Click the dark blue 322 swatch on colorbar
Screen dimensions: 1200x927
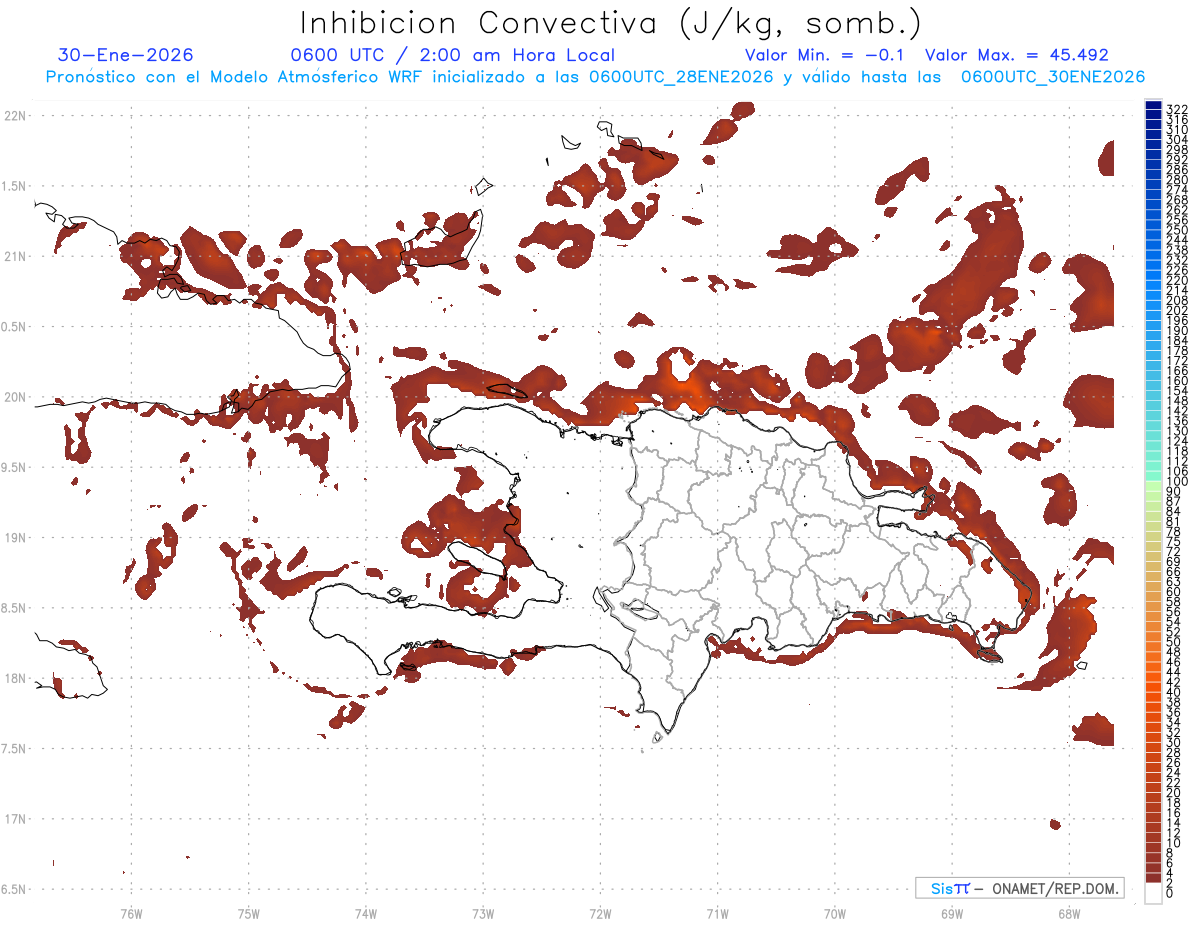click(x=1153, y=107)
